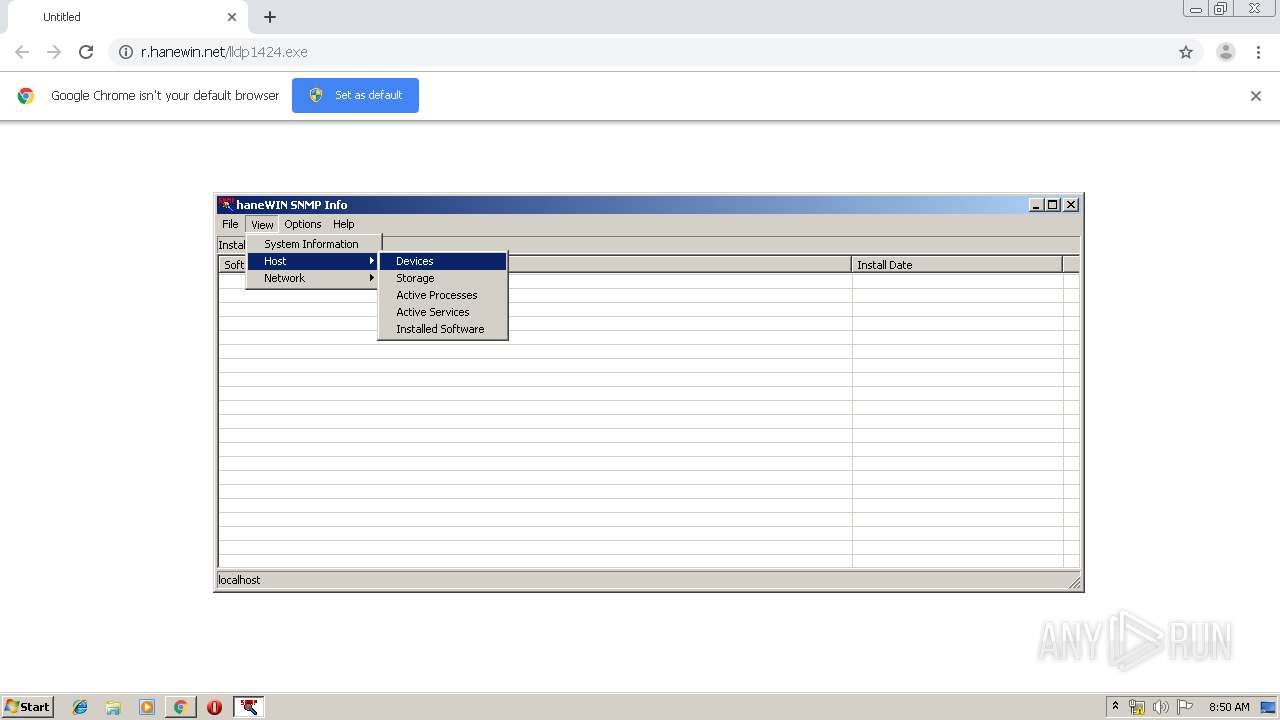Open the Options menu
The height and width of the screenshot is (720, 1280).
click(302, 224)
